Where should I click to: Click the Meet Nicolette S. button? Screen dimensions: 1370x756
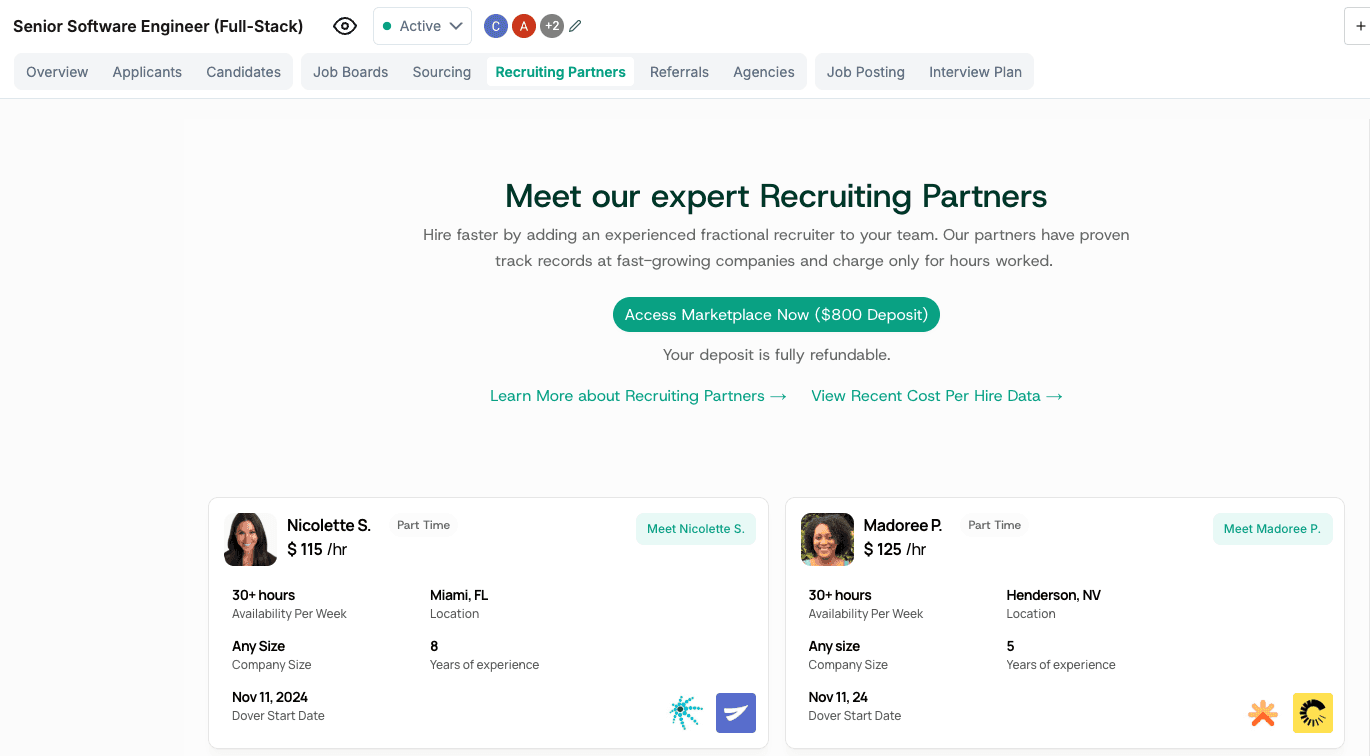pyautogui.click(x=695, y=529)
